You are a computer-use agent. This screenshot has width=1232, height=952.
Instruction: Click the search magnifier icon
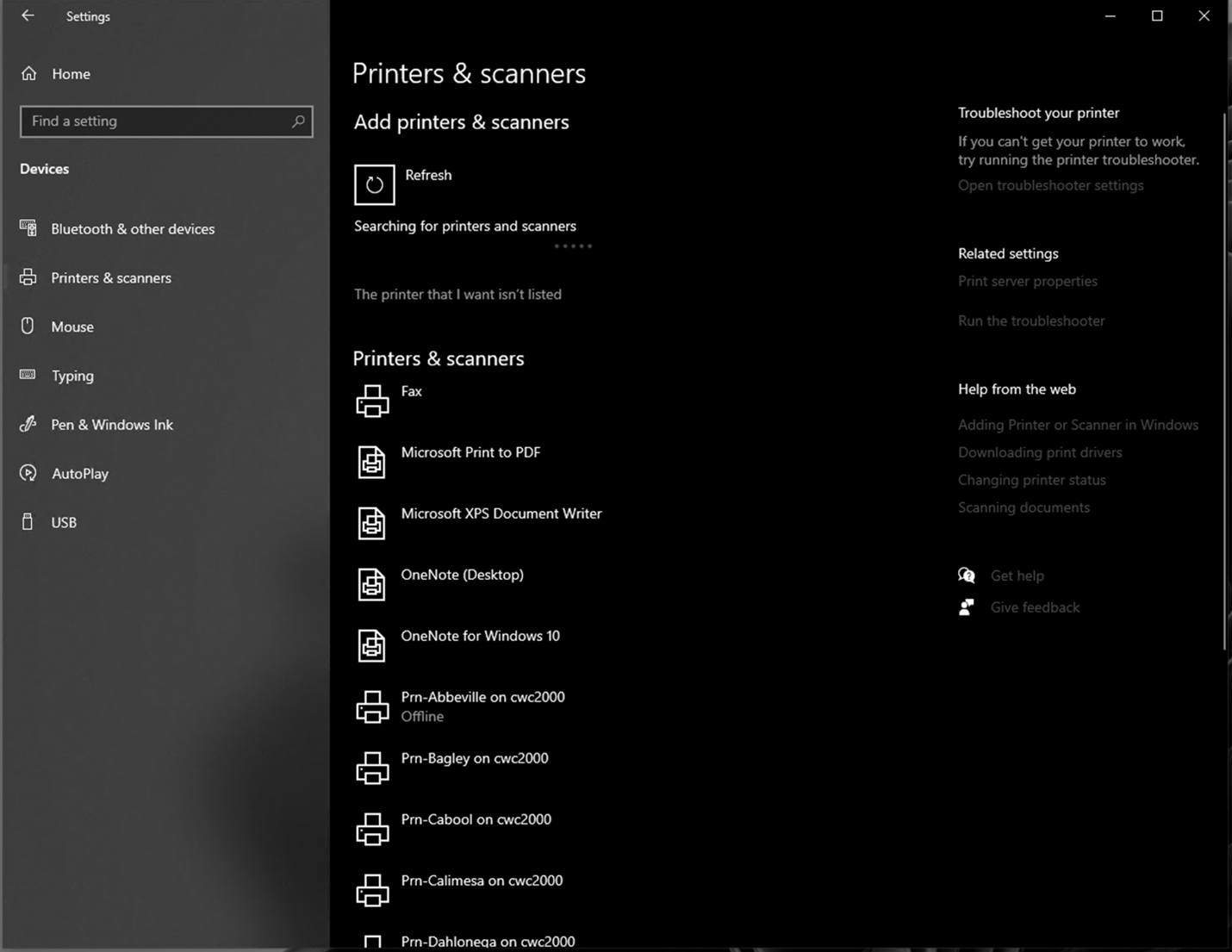point(298,121)
